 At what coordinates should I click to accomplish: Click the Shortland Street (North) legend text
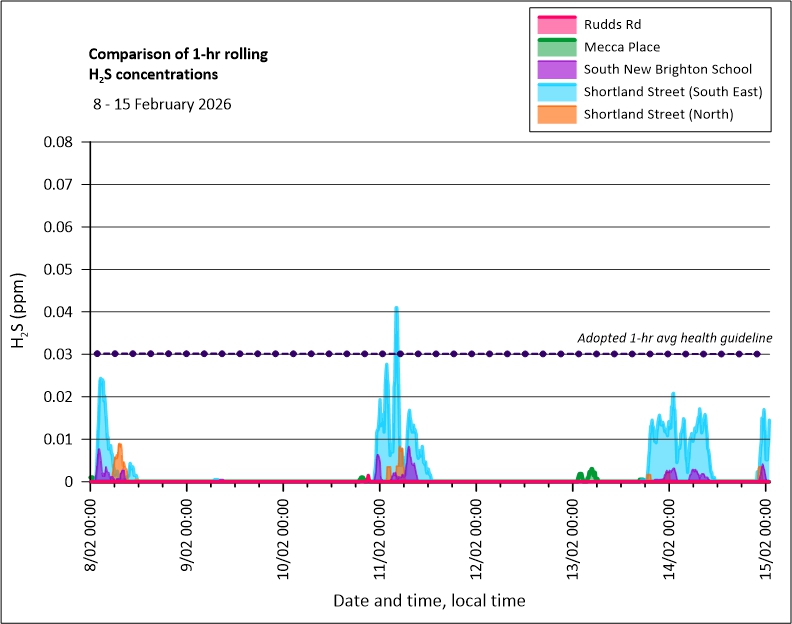[x=658, y=114]
